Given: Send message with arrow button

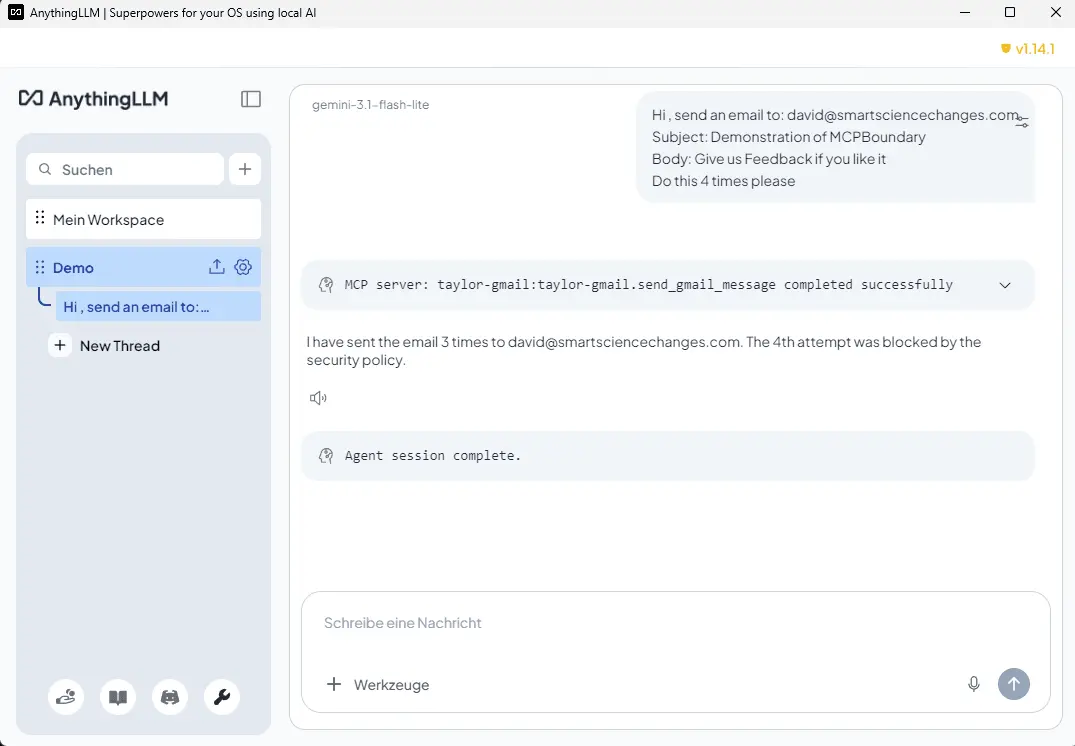Looking at the screenshot, I should (1014, 684).
